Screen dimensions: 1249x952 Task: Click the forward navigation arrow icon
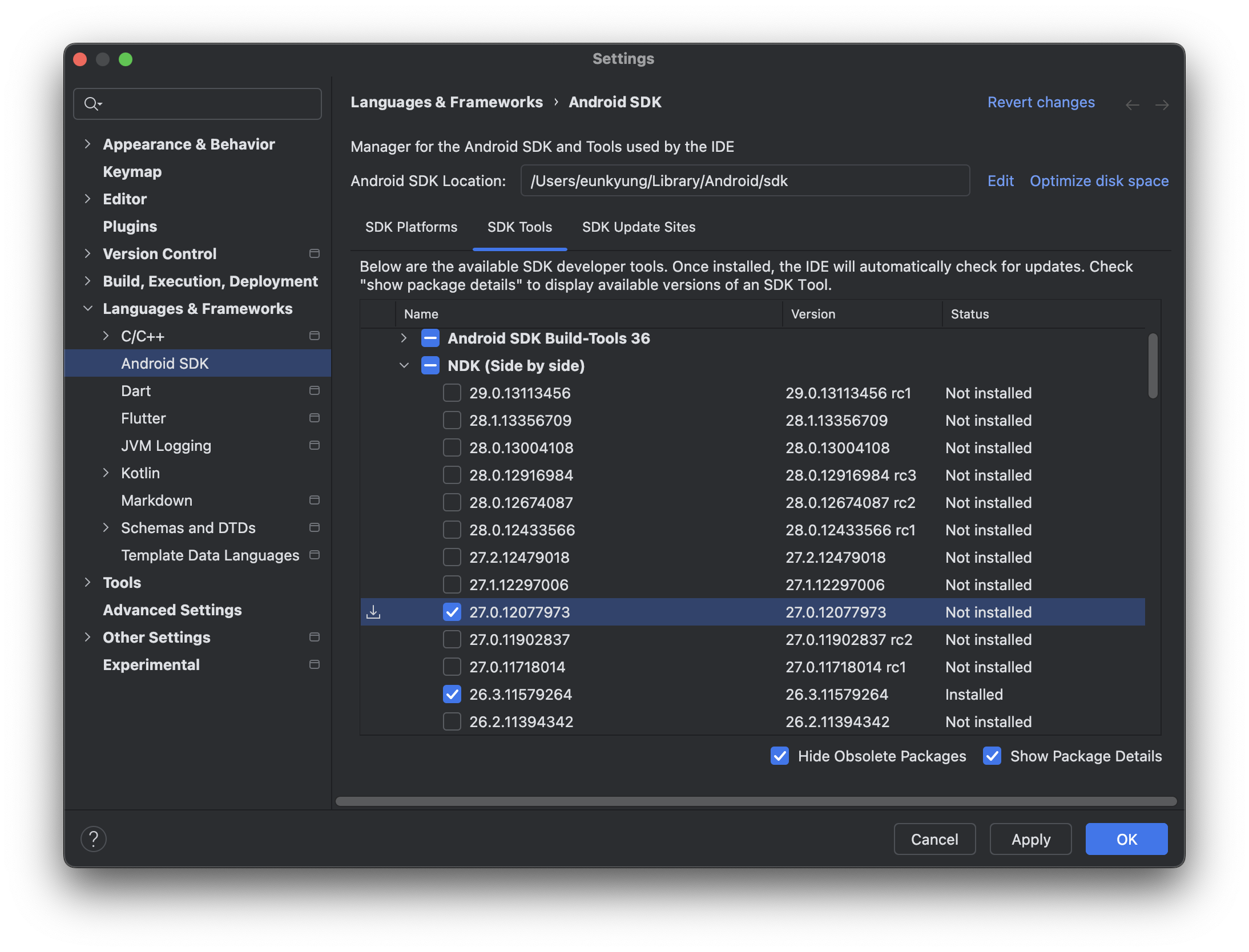pos(1162,105)
